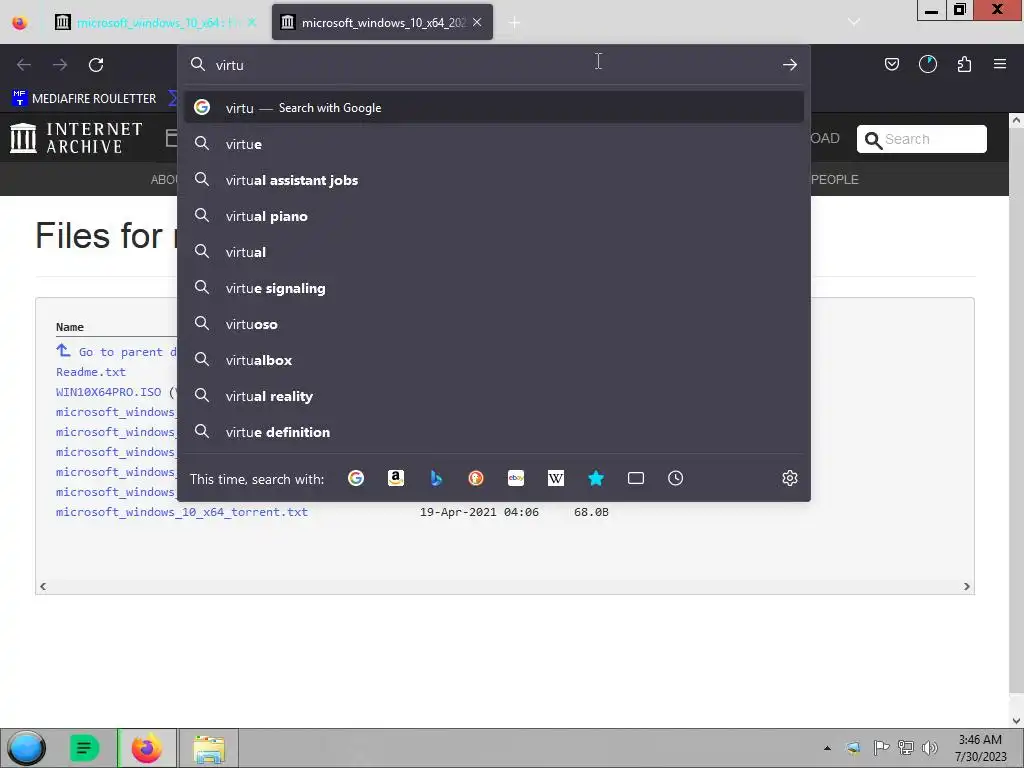Click page scrollbar down arrow

tap(1016, 720)
